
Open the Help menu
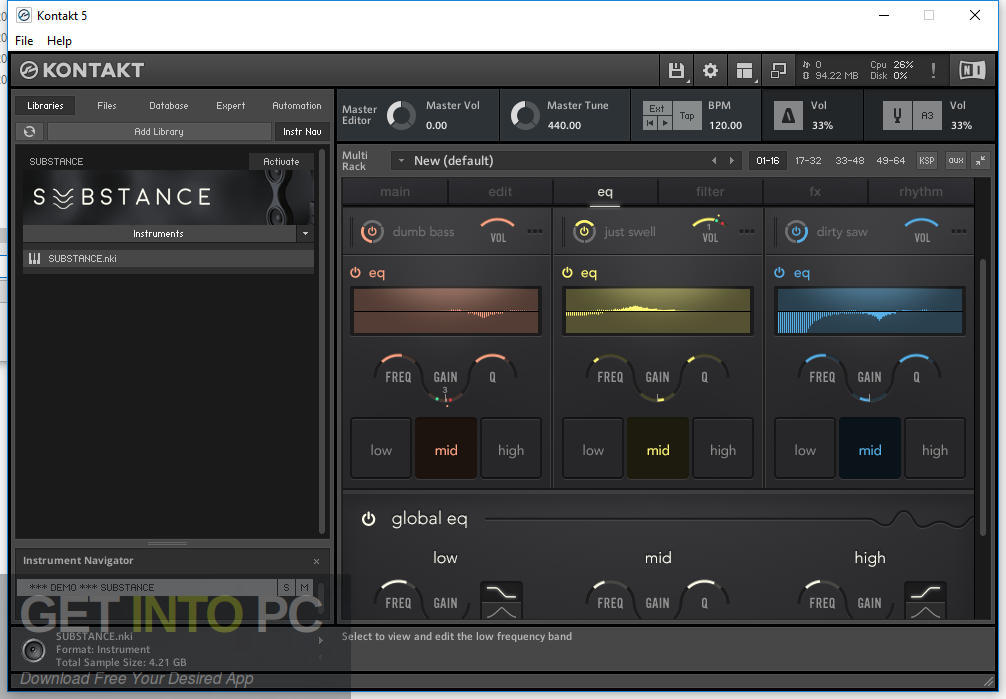(59, 40)
